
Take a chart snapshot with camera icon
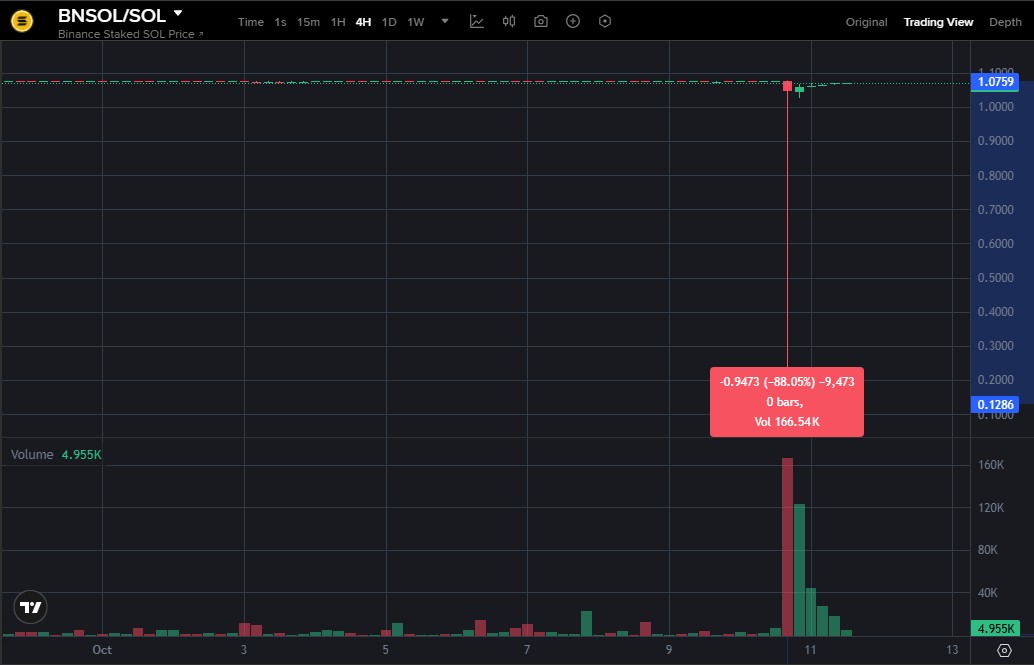tap(541, 22)
